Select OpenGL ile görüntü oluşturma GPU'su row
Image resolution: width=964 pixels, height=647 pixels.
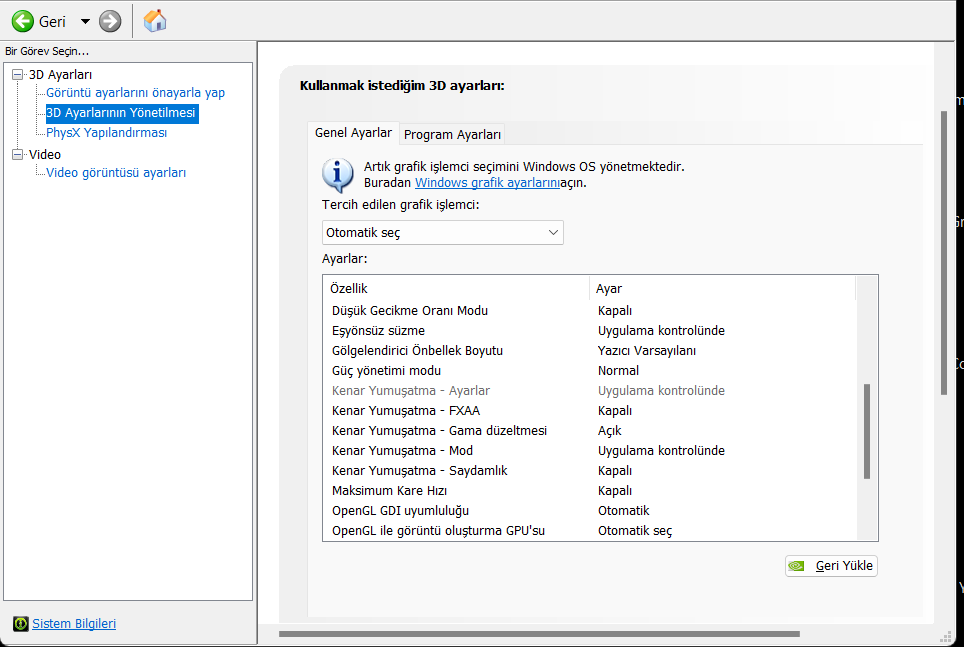pos(590,531)
